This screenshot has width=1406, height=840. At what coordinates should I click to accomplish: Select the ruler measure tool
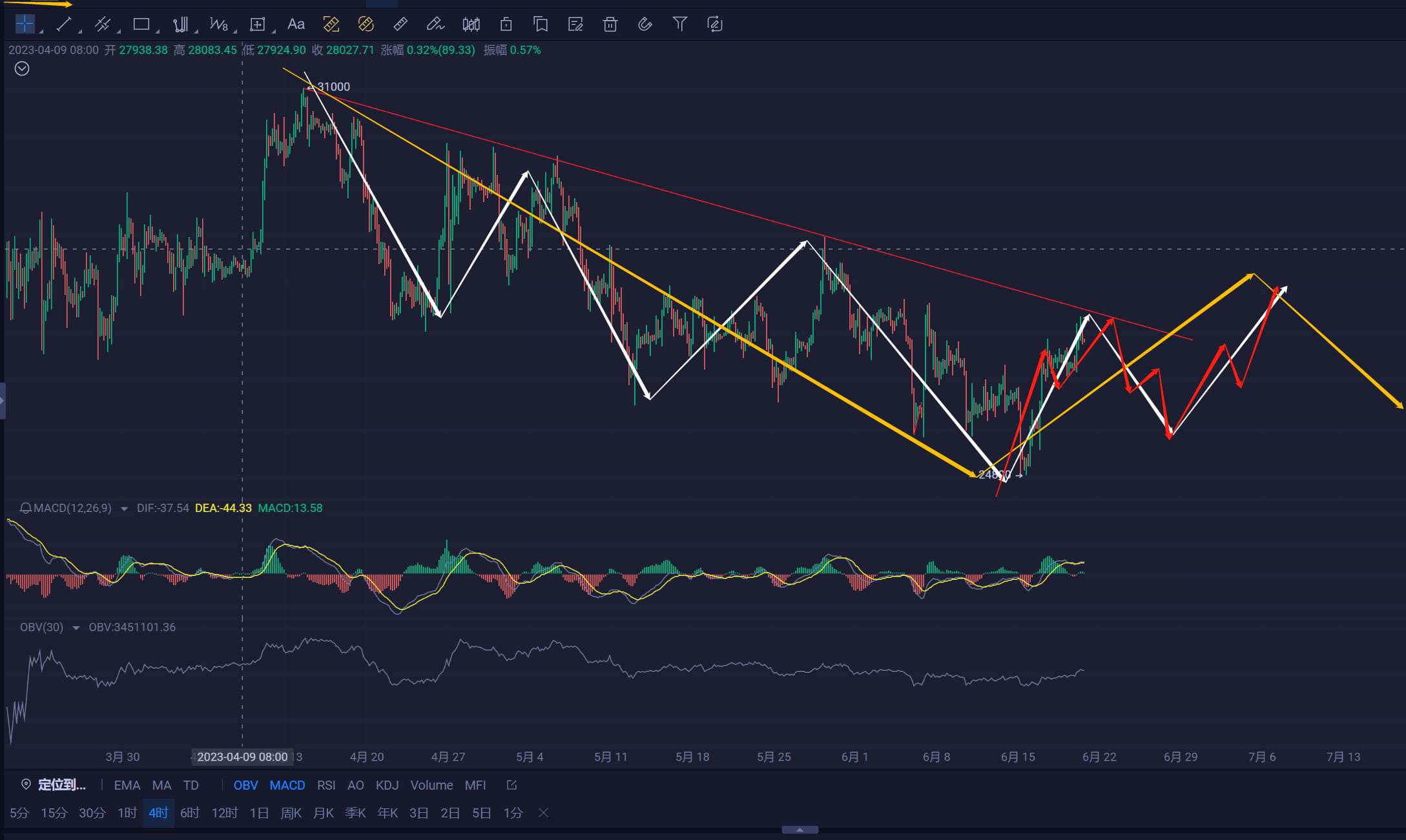[x=400, y=25]
